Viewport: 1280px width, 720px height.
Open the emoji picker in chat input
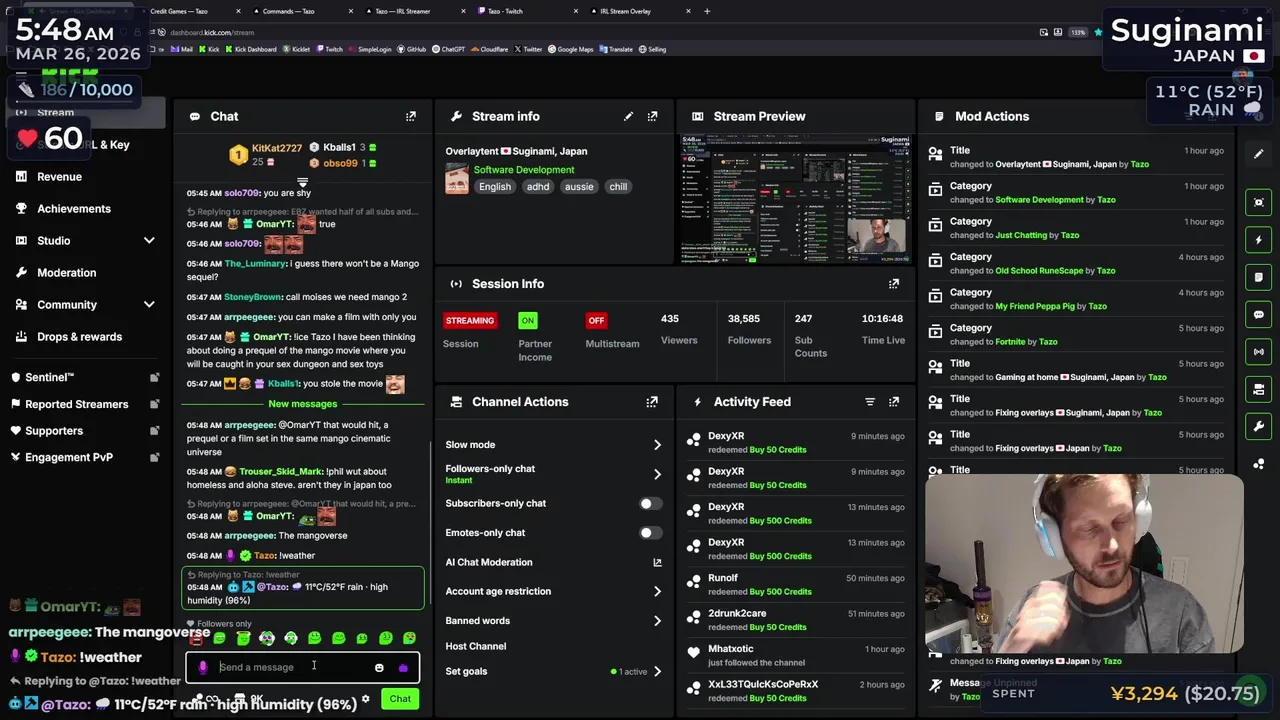click(379, 668)
